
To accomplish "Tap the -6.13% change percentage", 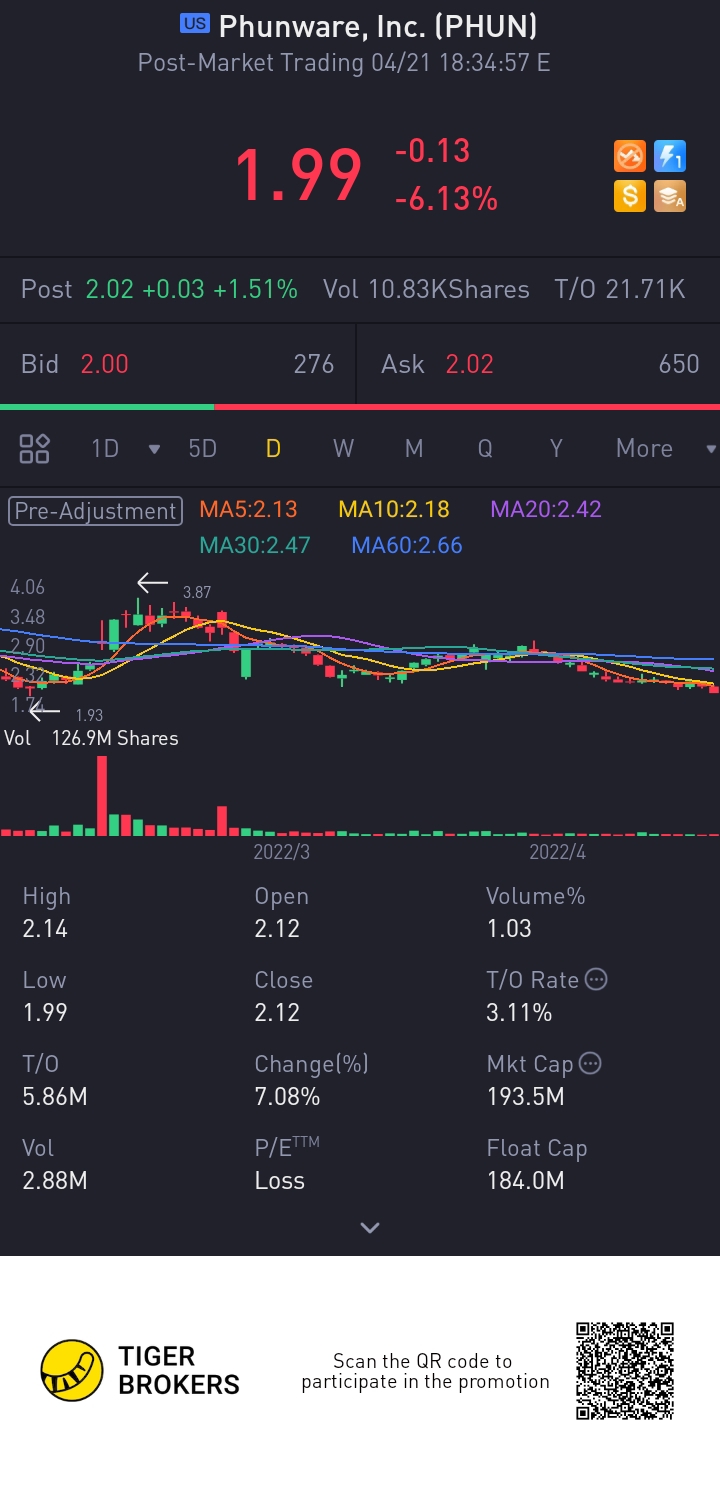I will point(446,199).
